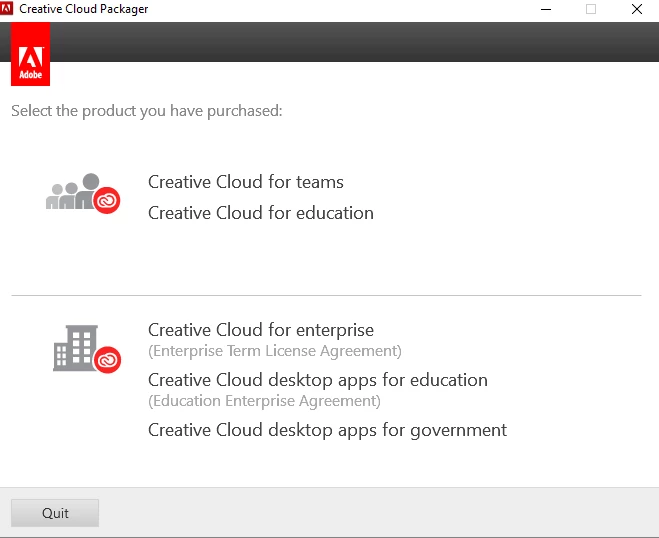This screenshot has height=538, width=659.
Task: Choose Creative Cloud desktop apps for government
Action: pos(327,430)
